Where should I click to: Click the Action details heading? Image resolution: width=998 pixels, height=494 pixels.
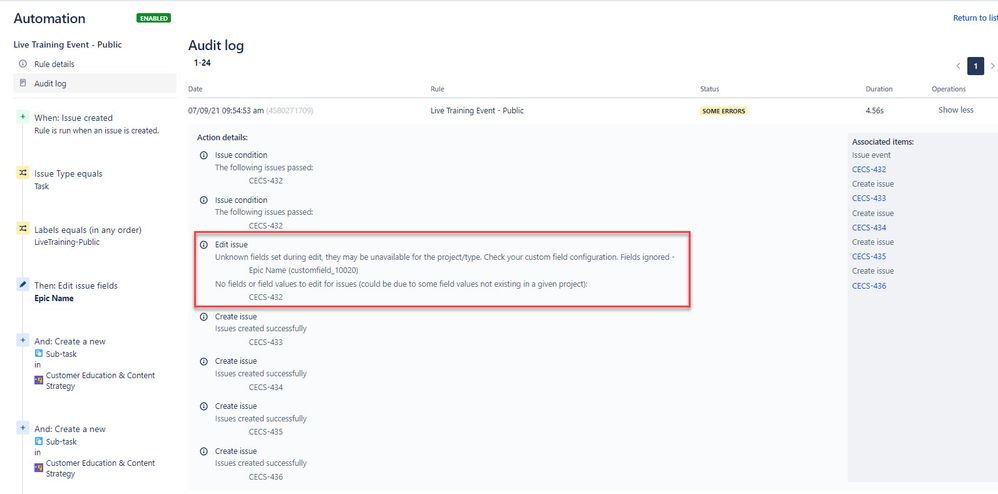[222, 138]
